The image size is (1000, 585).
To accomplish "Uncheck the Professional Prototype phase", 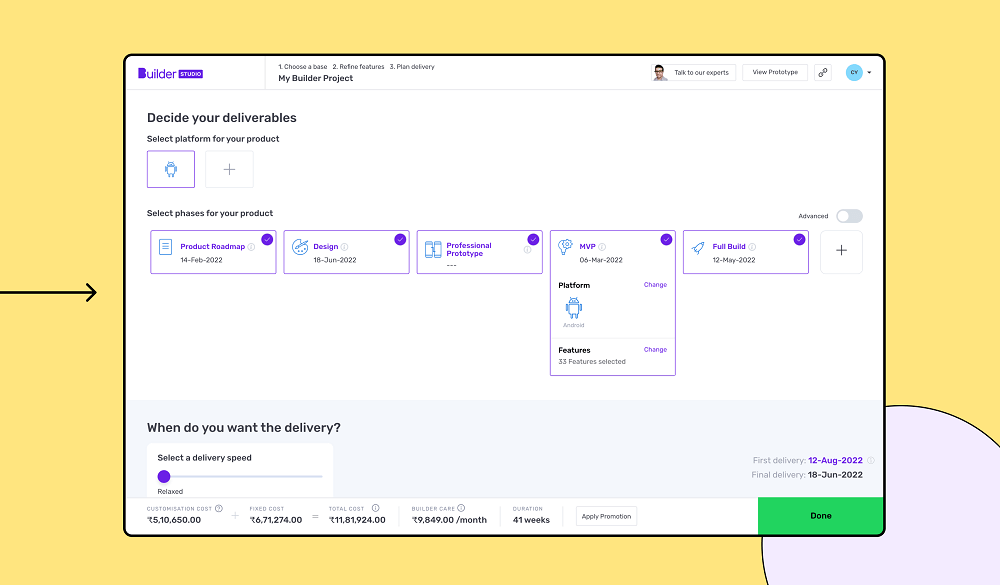I will (533, 239).
